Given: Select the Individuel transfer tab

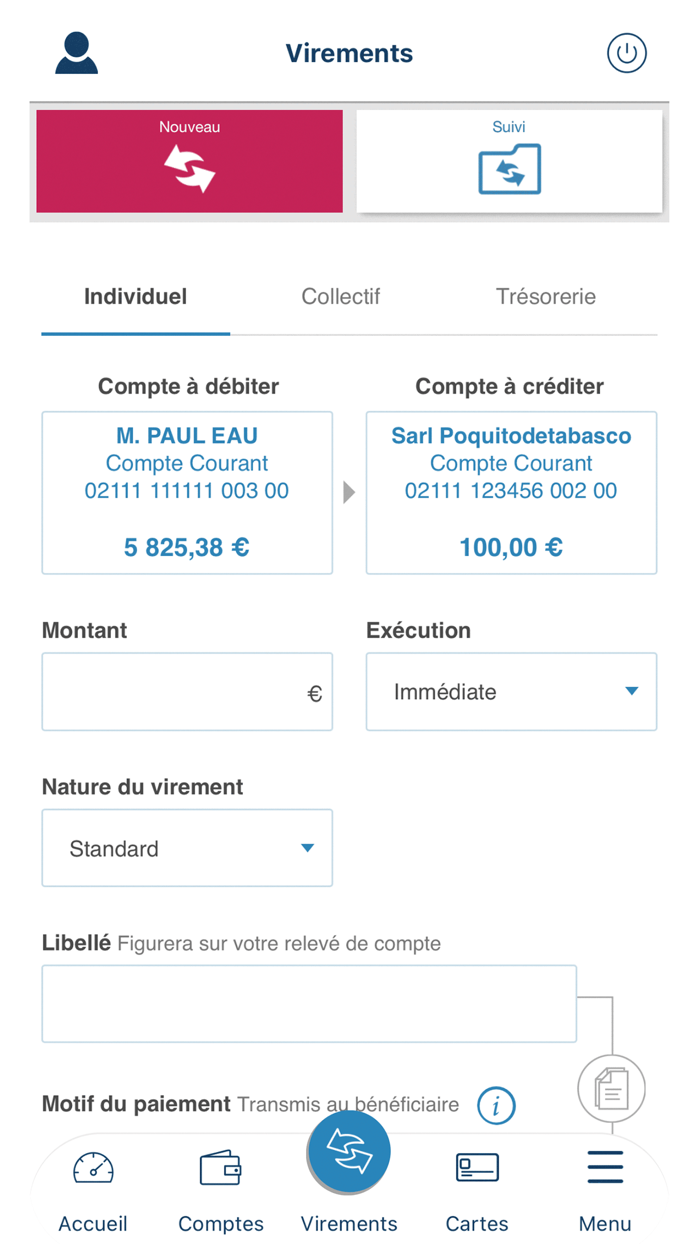Looking at the screenshot, I should point(135,297).
